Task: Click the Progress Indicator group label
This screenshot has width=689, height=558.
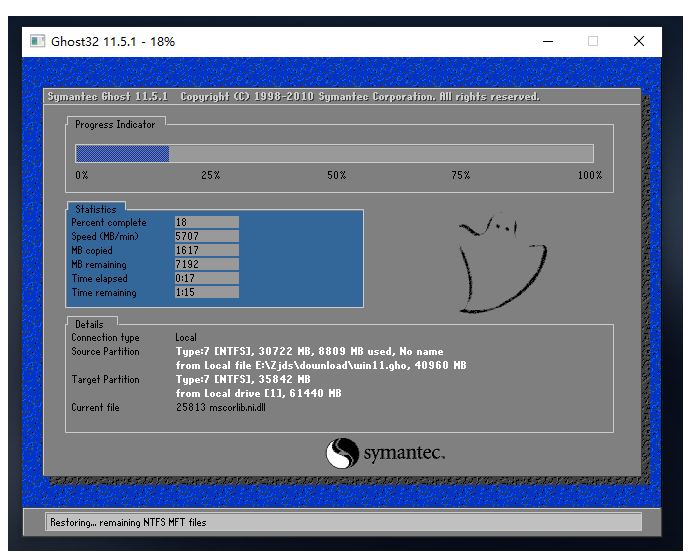Action: tap(115, 124)
